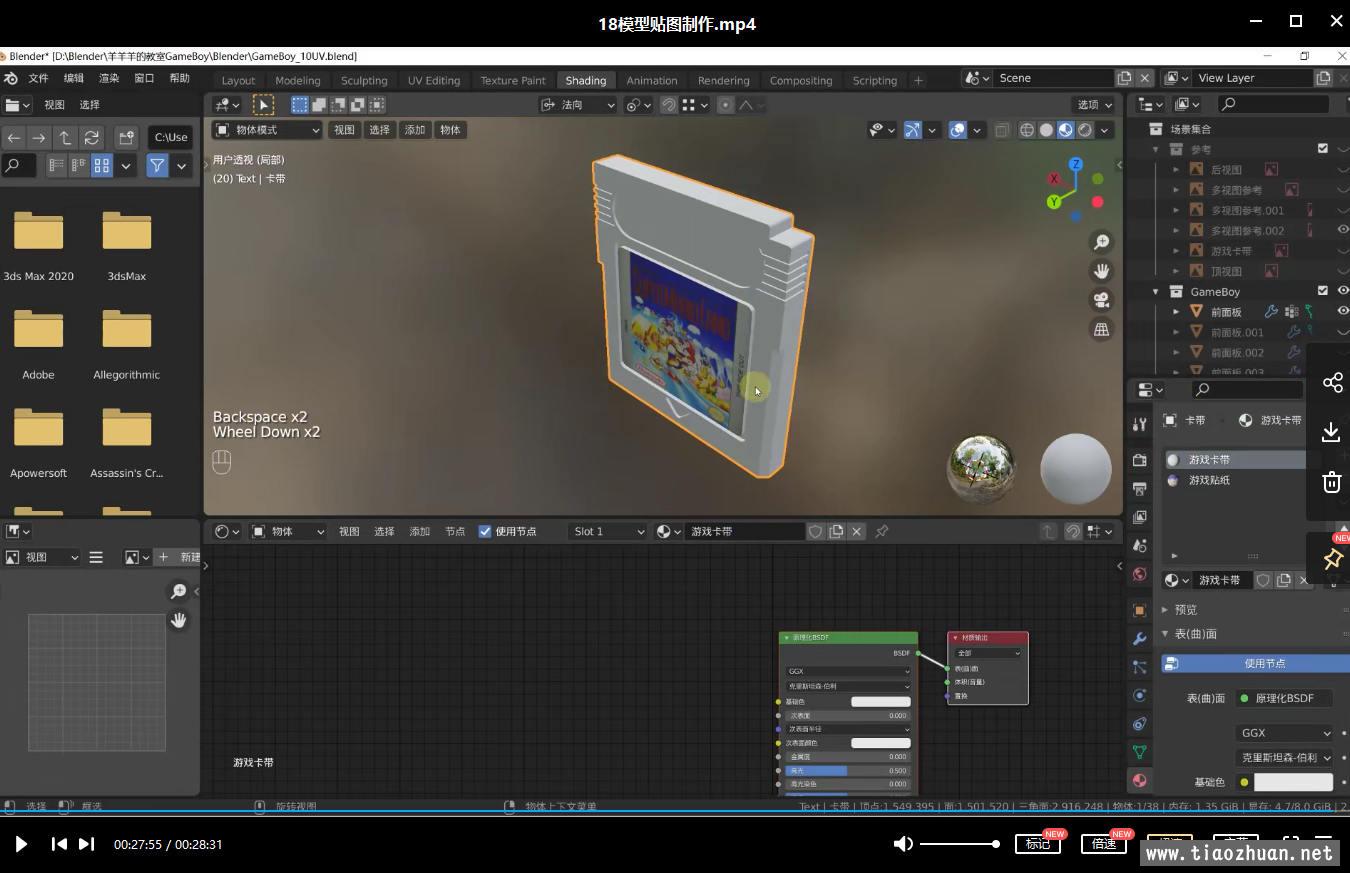Open the Slot 1 material slot dropdown
Viewport: 1350px width, 873px height.
(608, 532)
